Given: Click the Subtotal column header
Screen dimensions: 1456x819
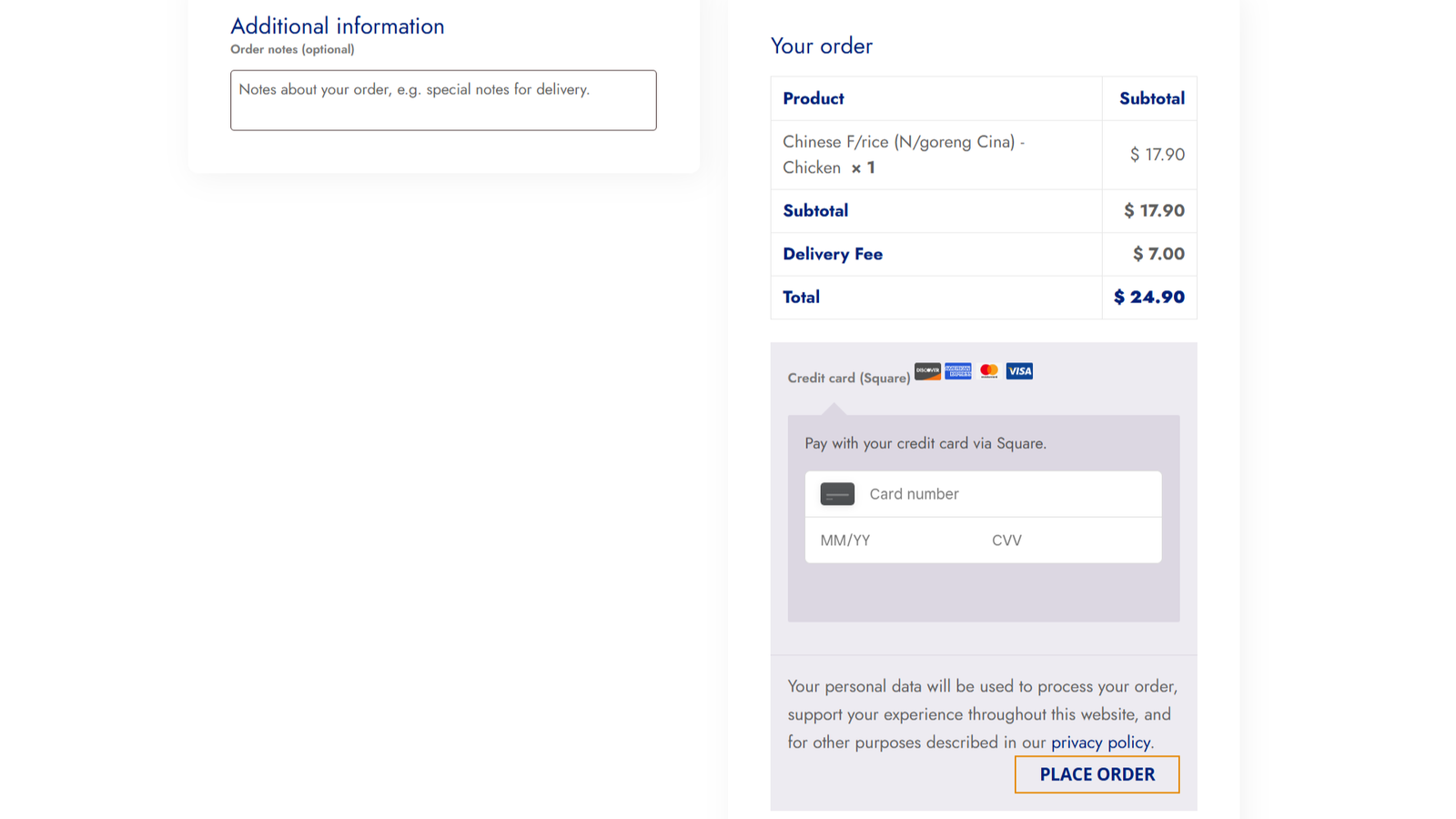Looking at the screenshot, I should [1152, 98].
